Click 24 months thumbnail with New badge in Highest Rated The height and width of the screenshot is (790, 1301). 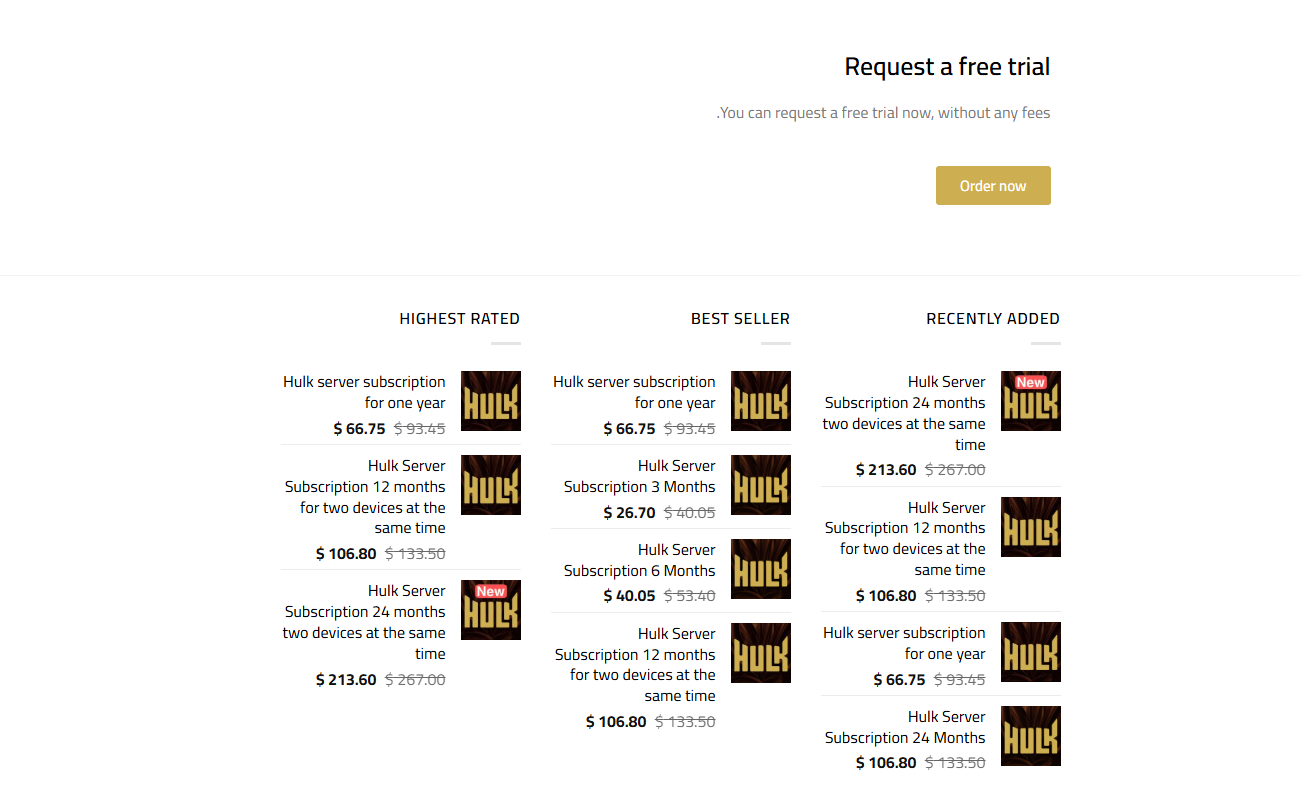coord(490,610)
